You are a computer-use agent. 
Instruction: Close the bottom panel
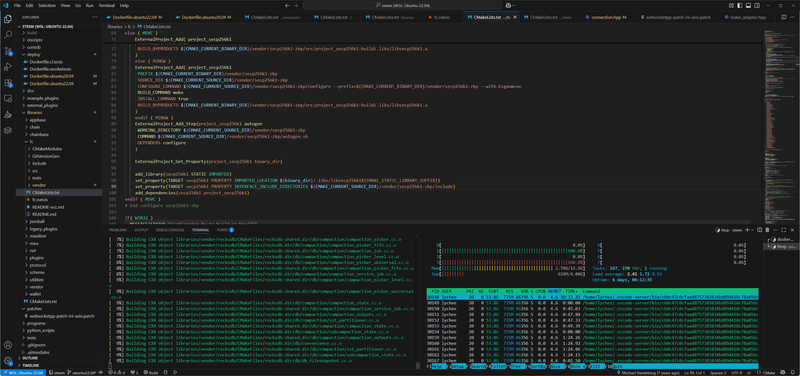pos(792,230)
